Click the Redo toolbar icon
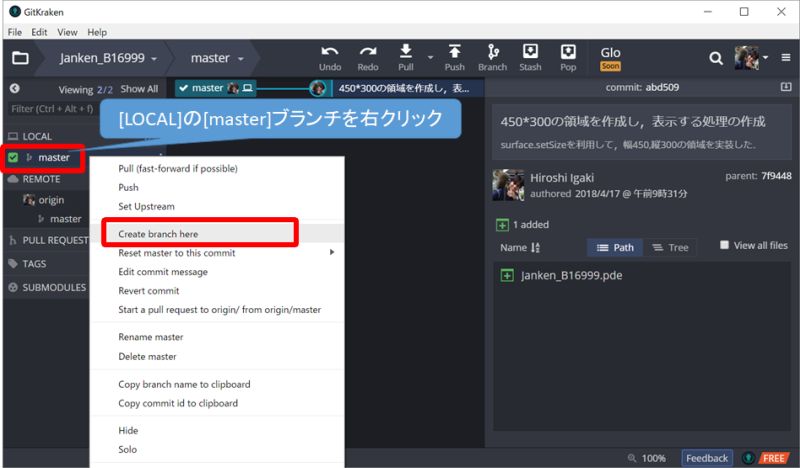Image resolution: width=800 pixels, height=468 pixels. [368, 52]
